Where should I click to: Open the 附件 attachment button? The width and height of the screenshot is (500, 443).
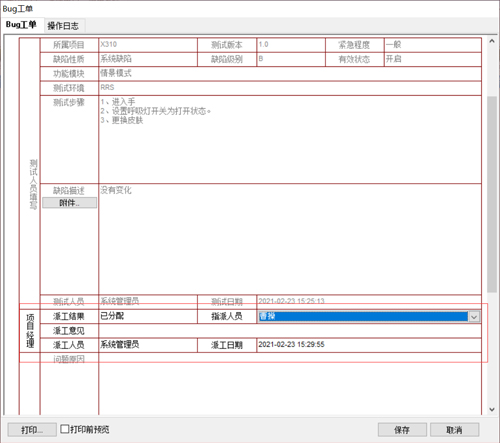[69, 203]
